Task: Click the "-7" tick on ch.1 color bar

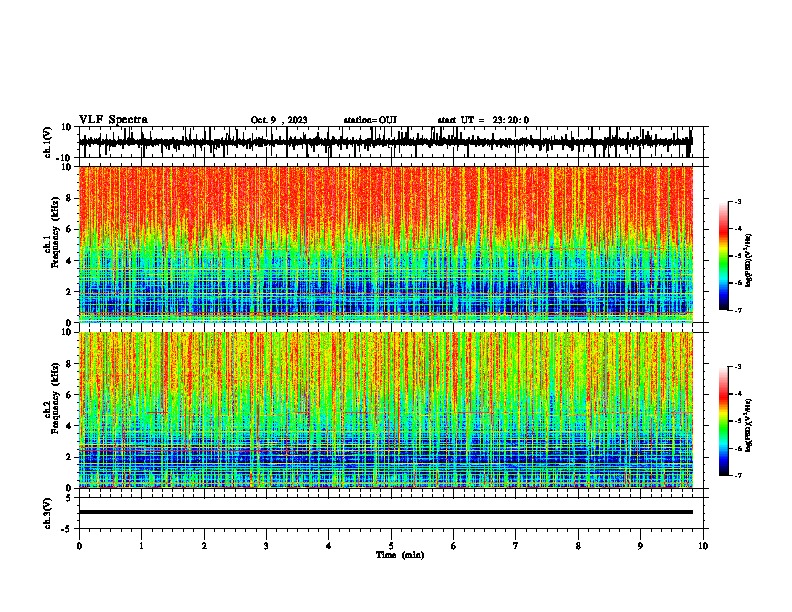Action: point(737,310)
